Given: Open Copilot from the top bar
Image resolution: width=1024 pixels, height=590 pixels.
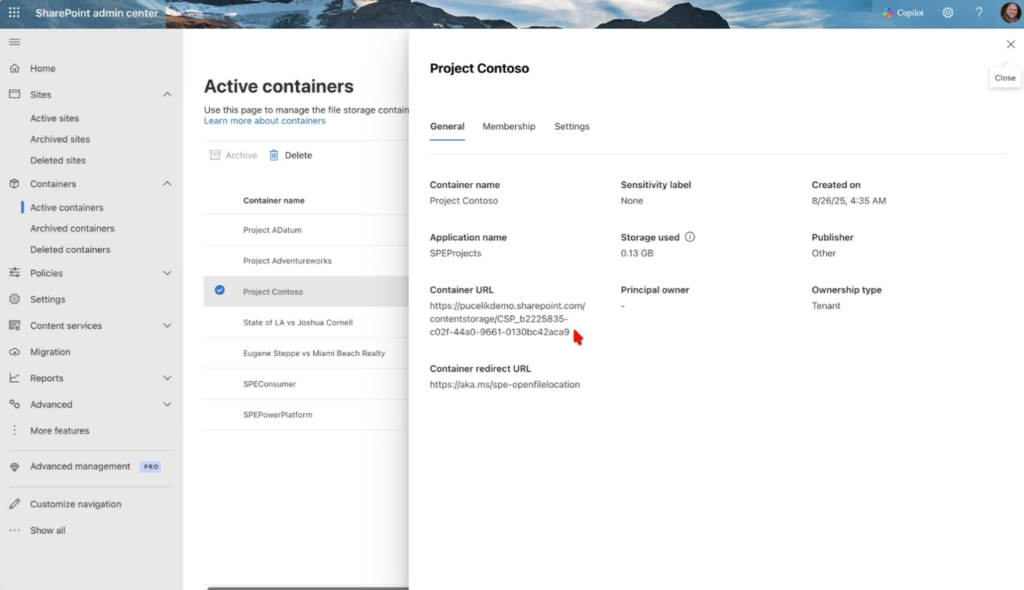Looking at the screenshot, I should (x=903, y=12).
